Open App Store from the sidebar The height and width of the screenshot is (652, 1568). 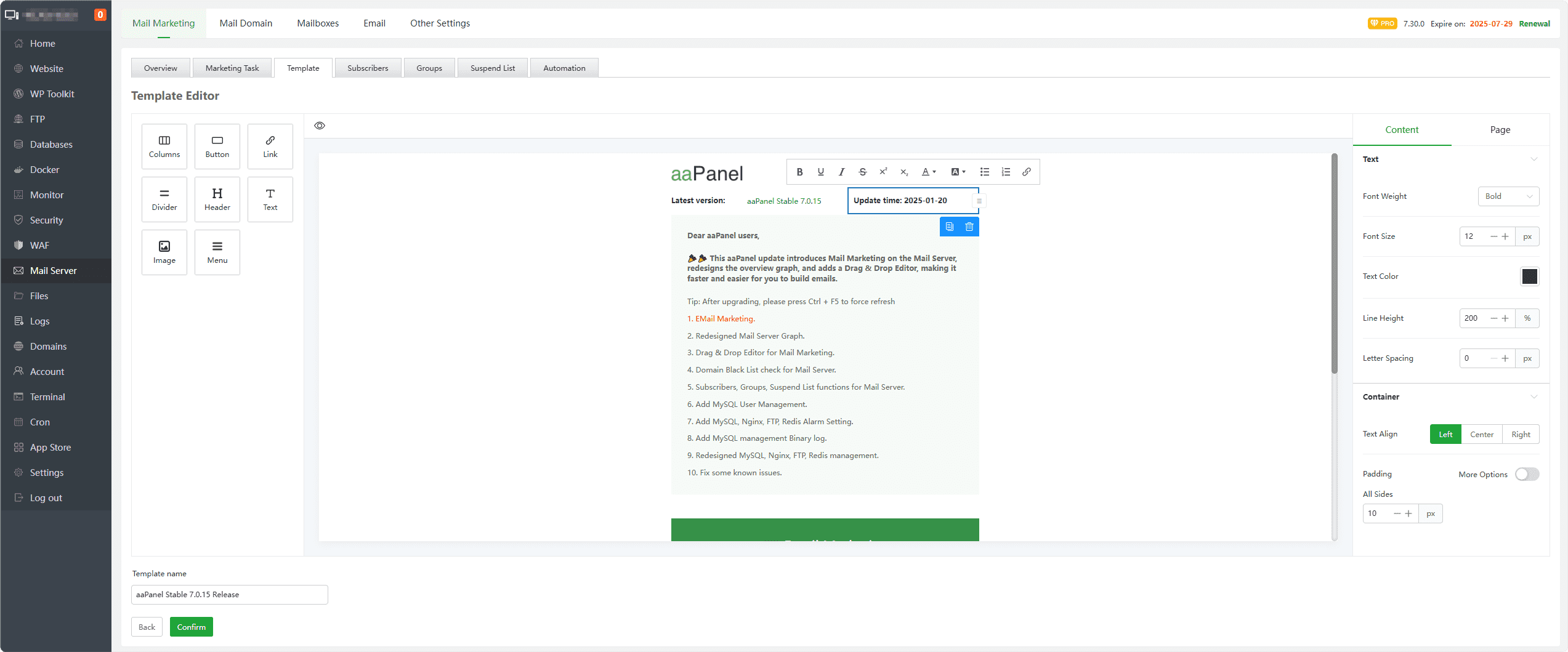pyautogui.click(x=56, y=447)
